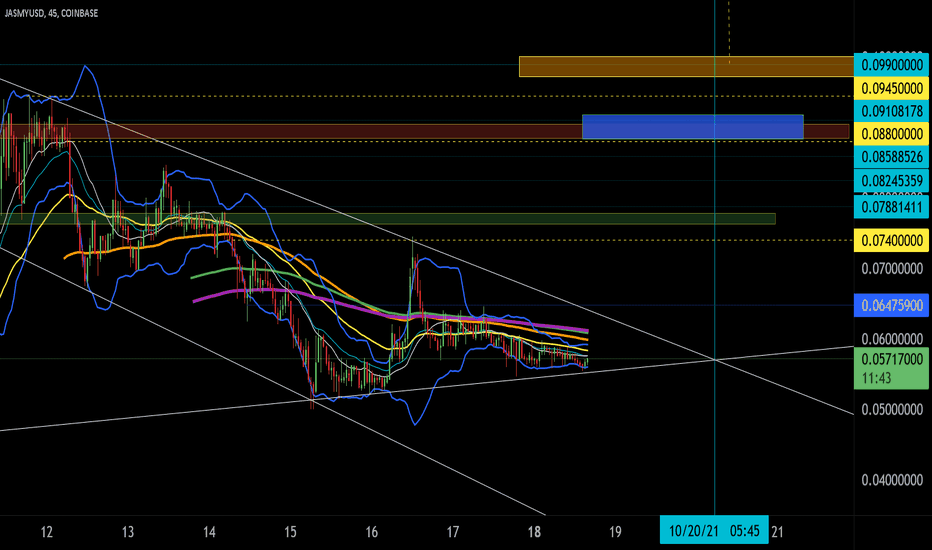Select the blue rectangle zone near 0.088
The width and height of the screenshot is (932, 550).
coord(692,127)
